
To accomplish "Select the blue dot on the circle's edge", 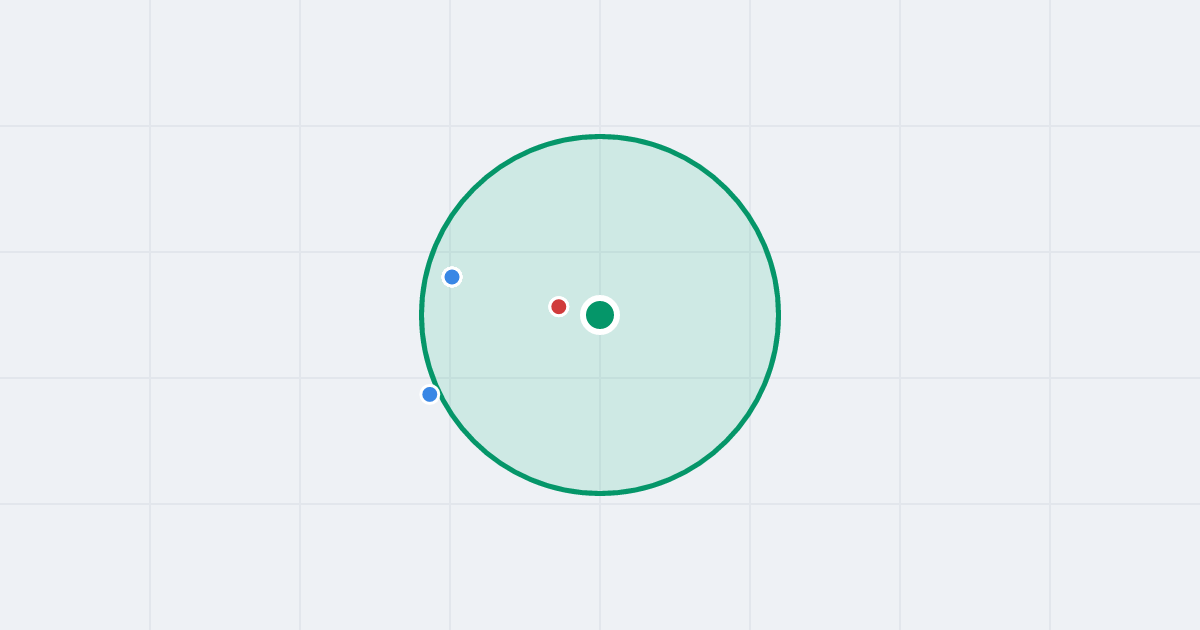I will [x=430, y=394].
